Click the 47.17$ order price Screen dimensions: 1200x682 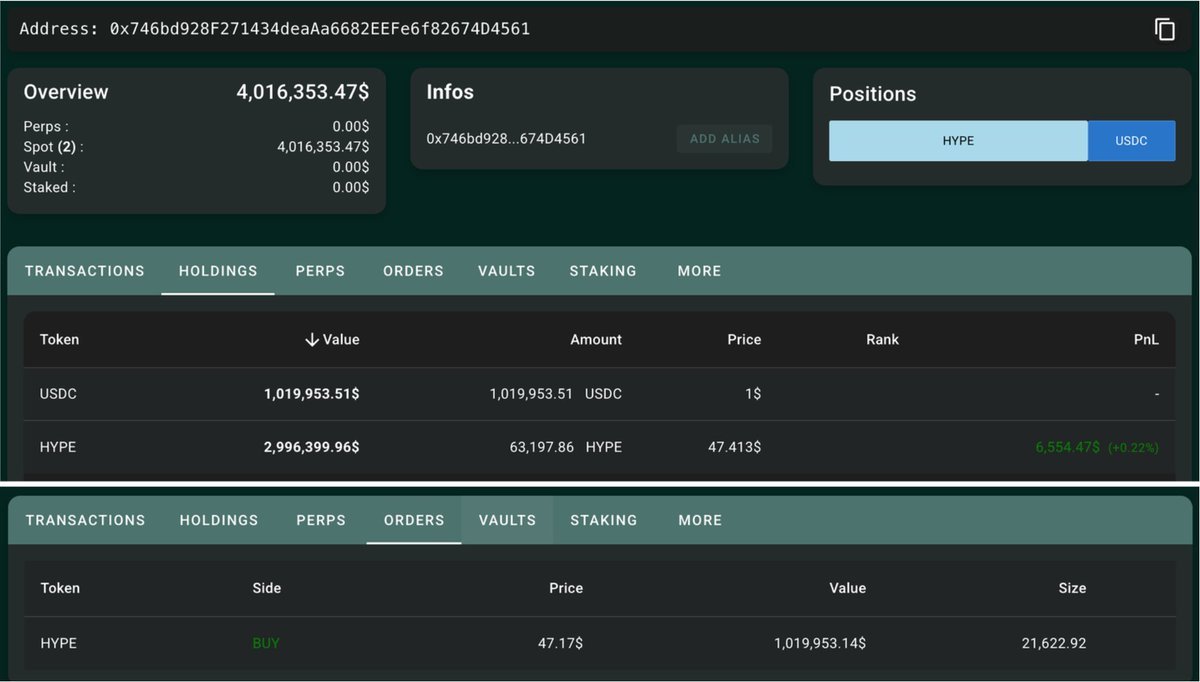560,643
